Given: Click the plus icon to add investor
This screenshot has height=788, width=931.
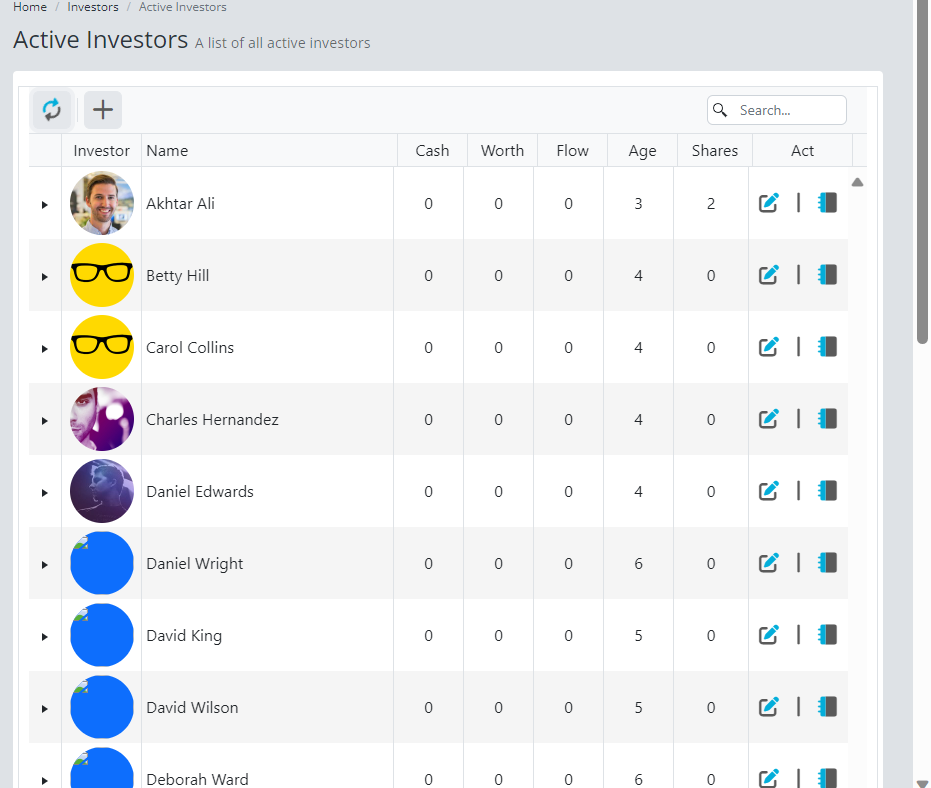Looking at the screenshot, I should point(103,110).
